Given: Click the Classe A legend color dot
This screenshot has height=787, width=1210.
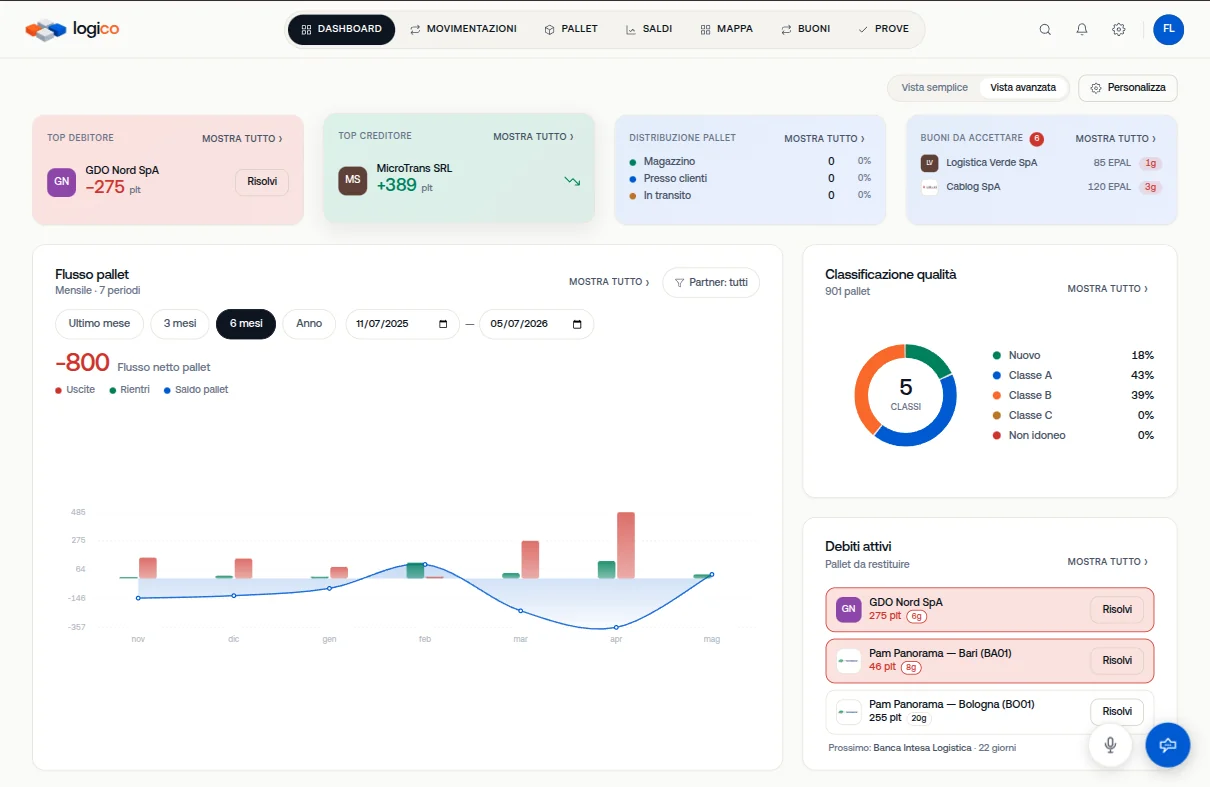Looking at the screenshot, I should [x=997, y=375].
